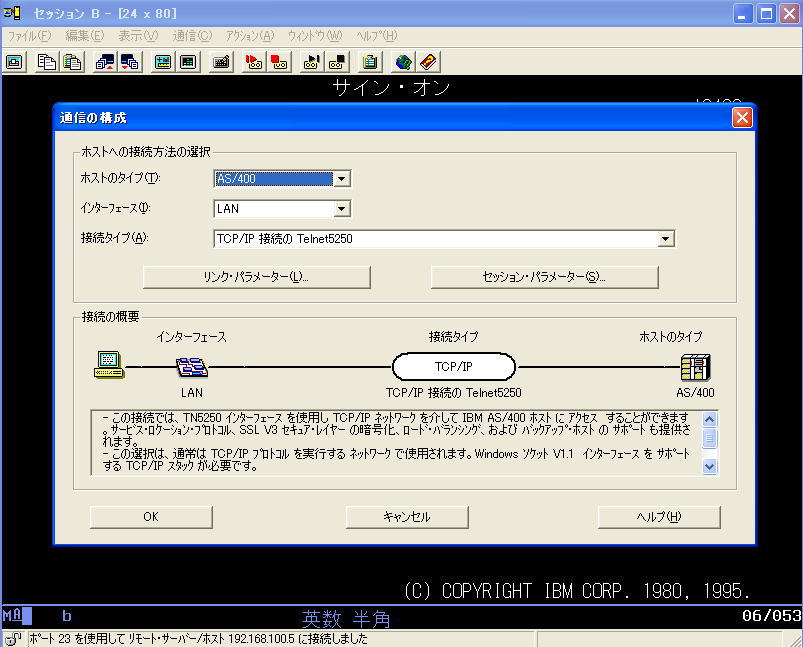Click the 英数 半角 input mode indicator

click(x=346, y=619)
